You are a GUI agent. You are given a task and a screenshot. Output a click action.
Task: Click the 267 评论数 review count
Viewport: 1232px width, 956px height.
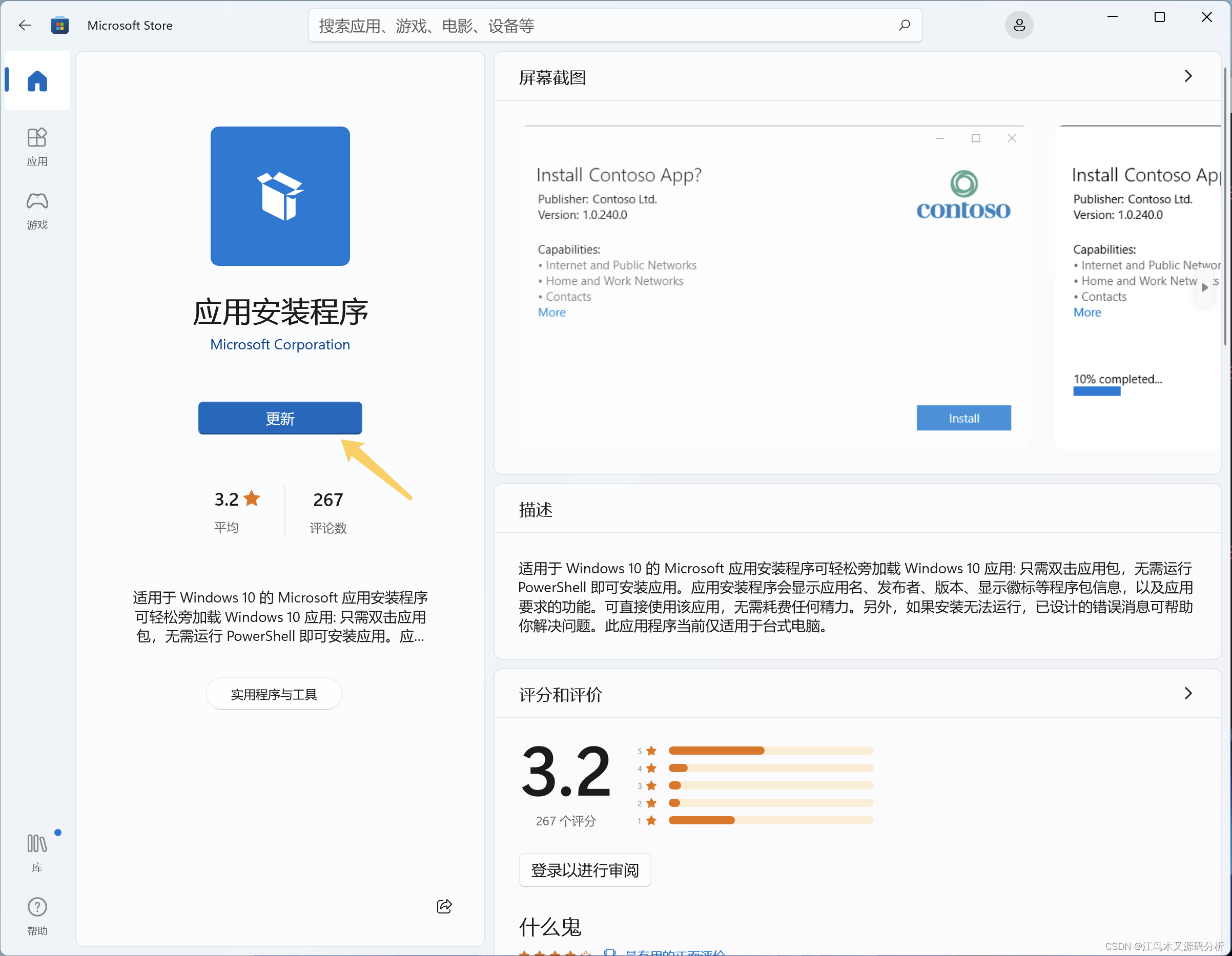[328, 512]
